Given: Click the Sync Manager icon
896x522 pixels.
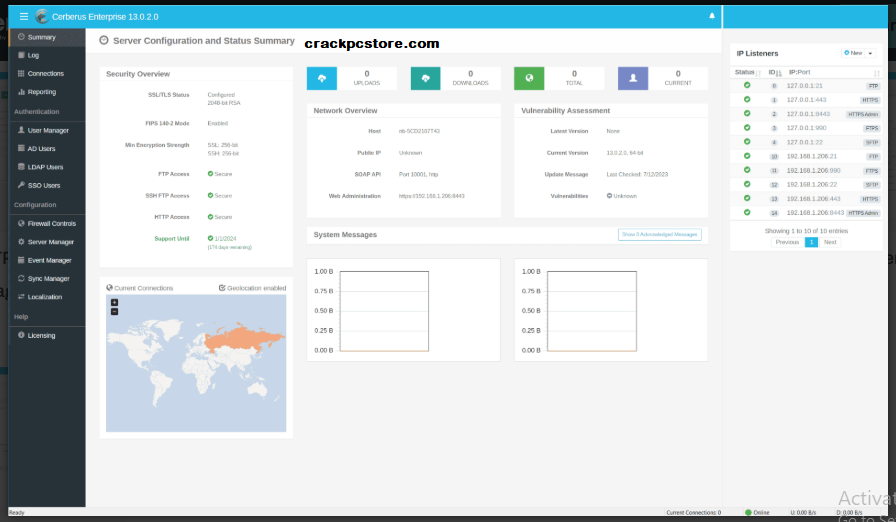Looking at the screenshot, I should tap(21, 278).
